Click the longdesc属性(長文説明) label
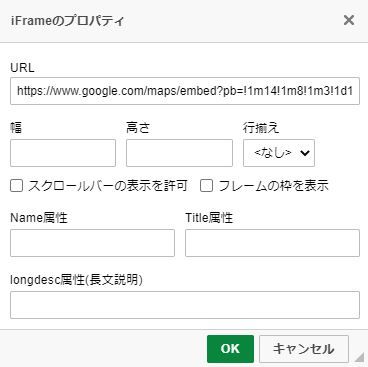Screen dimensions: 368x367 [76, 280]
